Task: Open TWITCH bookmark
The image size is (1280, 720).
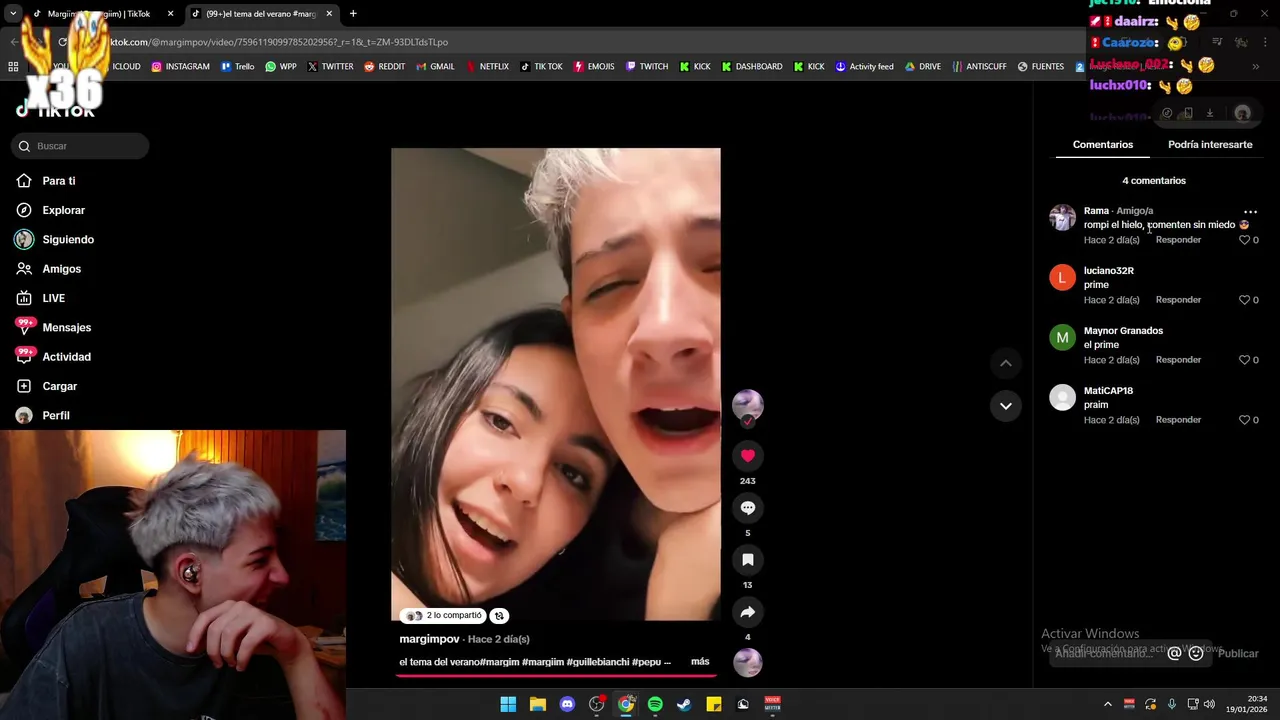Action: point(647,67)
